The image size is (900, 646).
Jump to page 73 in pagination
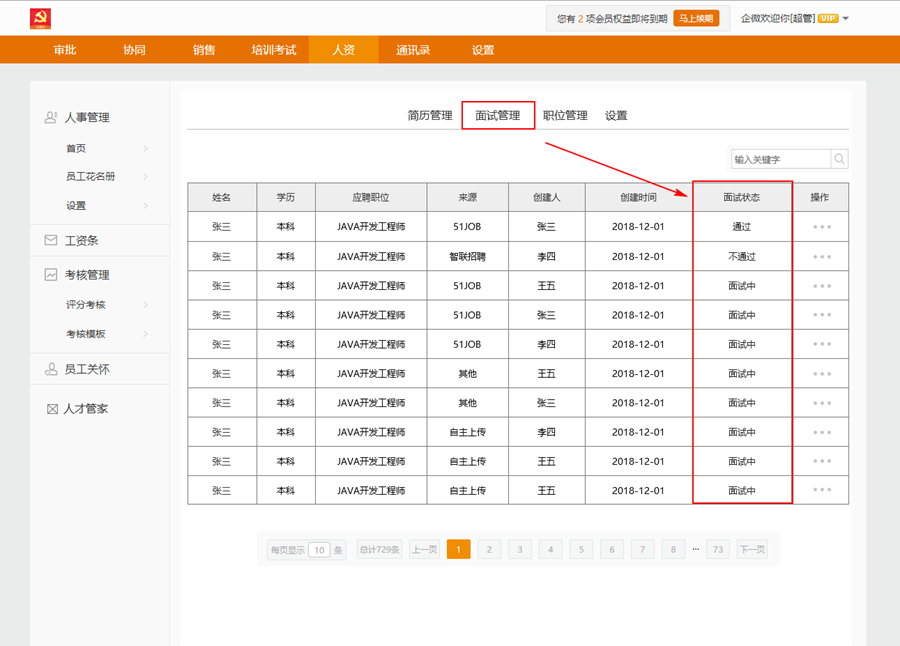point(717,549)
